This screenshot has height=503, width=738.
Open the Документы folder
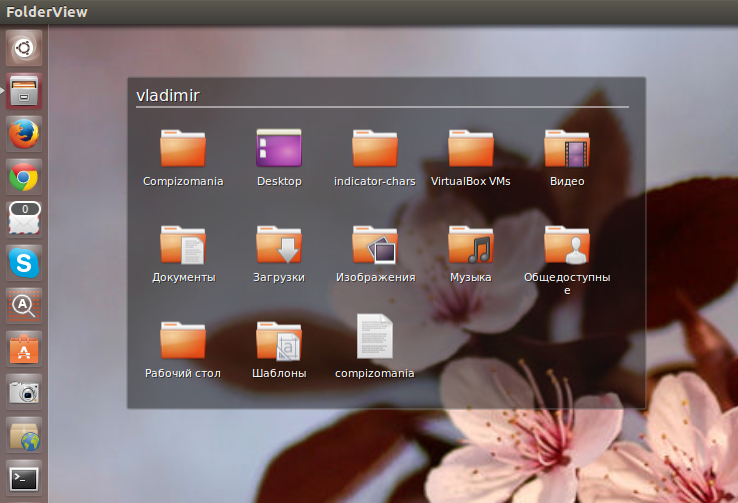click(183, 245)
